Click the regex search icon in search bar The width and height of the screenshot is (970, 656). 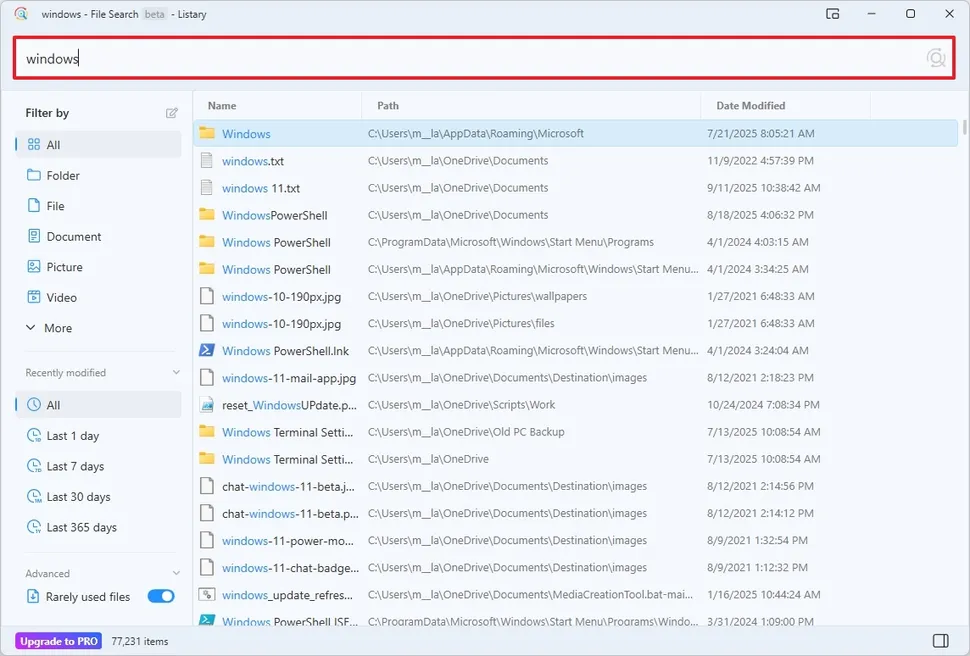coord(936,57)
